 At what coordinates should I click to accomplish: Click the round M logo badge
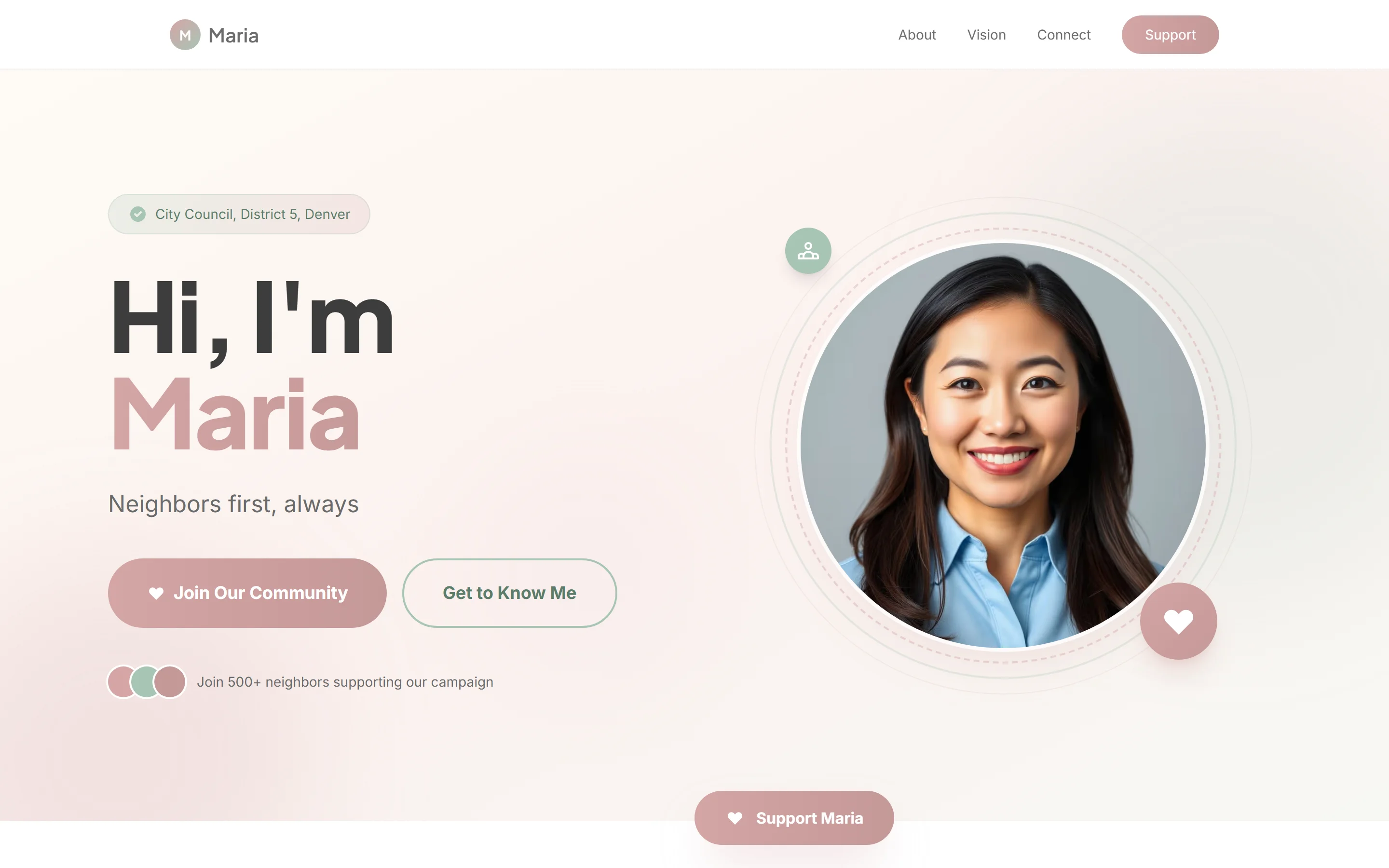coord(185,35)
